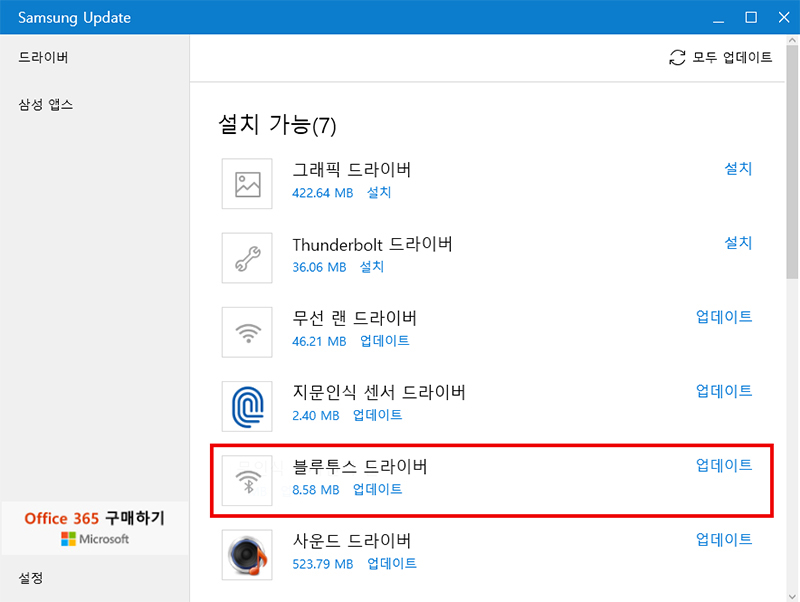The width and height of the screenshot is (800, 602).
Task: Click 업데이트 next to 46.21 MB
Action: pos(385,341)
